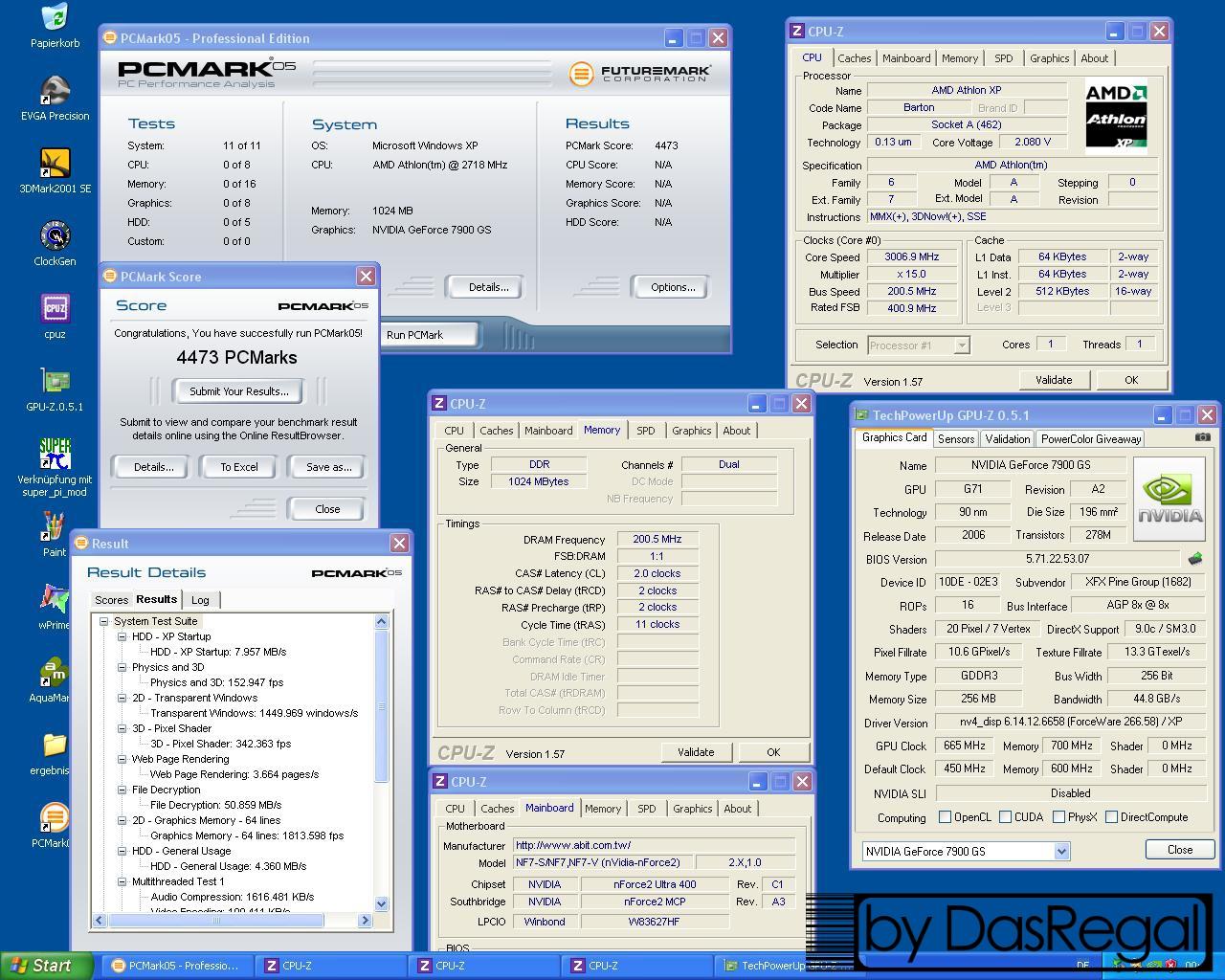
Task: Switch to Scores tab in Result window
Action: [x=111, y=600]
